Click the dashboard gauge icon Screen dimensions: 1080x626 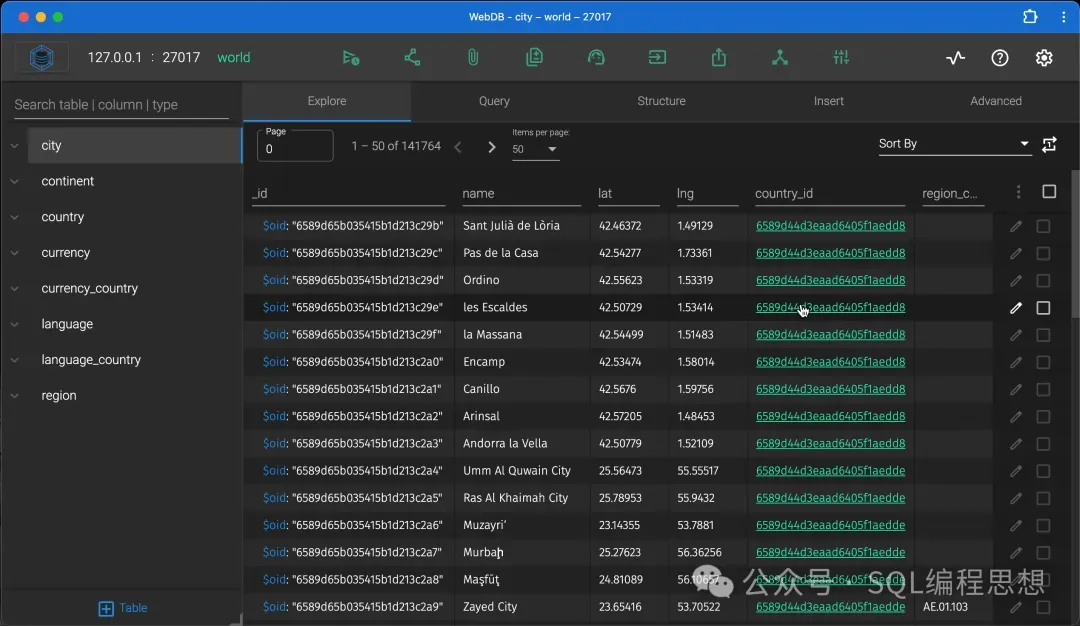596,57
